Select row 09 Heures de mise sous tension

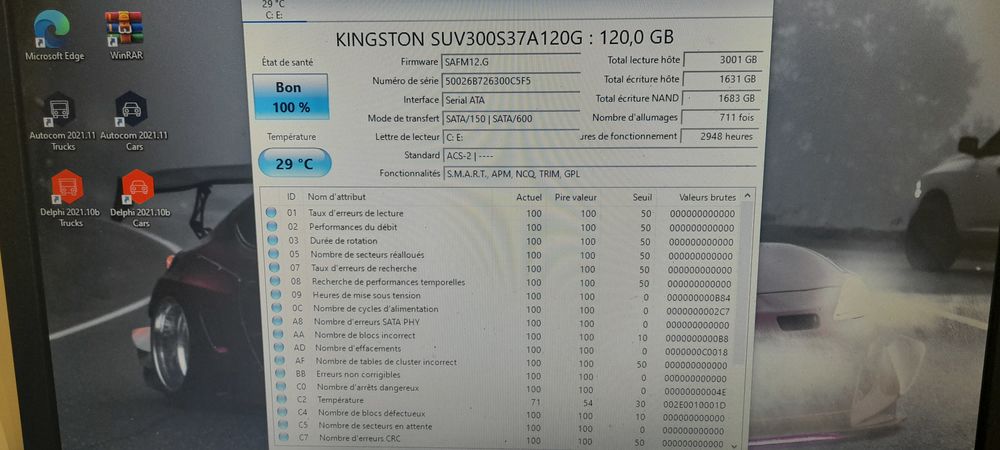501,296
